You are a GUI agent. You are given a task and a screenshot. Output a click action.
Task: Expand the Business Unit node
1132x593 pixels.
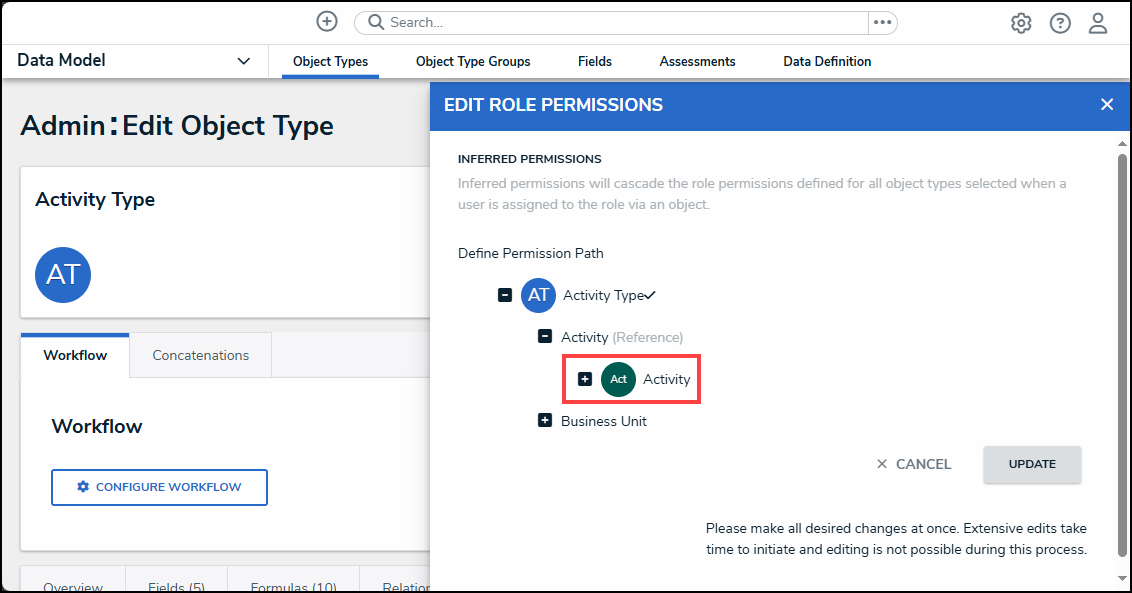[545, 421]
